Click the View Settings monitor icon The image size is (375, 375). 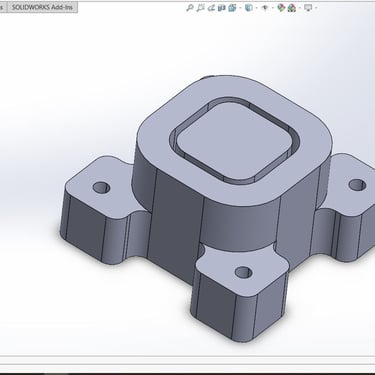[308, 8]
